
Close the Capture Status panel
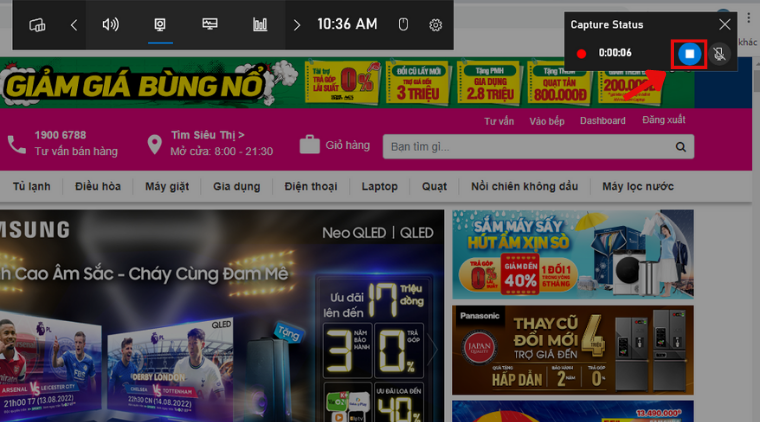[x=725, y=24]
